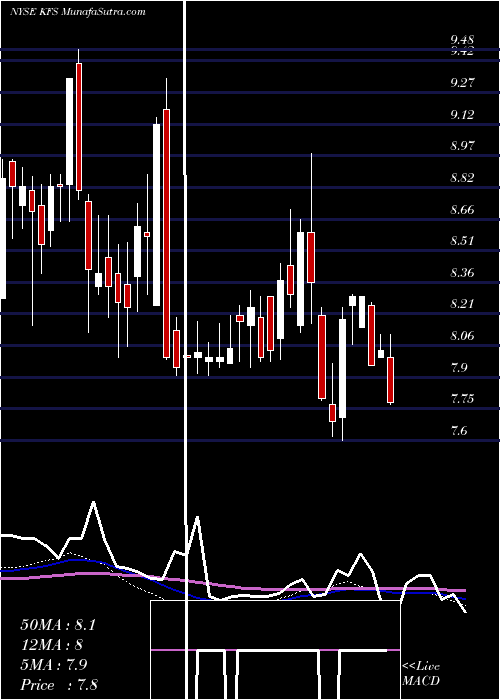
Task: Click the <<Live MACD label
Action: click(421, 674)
